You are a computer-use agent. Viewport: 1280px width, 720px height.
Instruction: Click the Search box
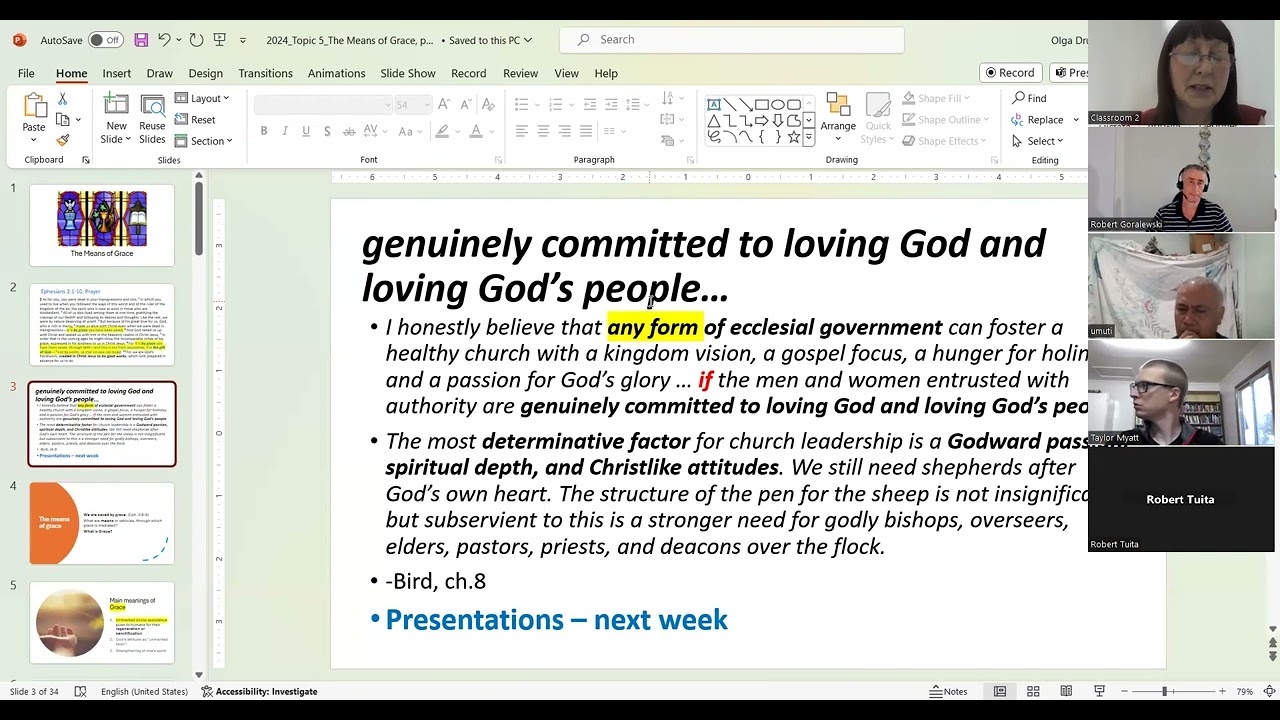(732, 40)
